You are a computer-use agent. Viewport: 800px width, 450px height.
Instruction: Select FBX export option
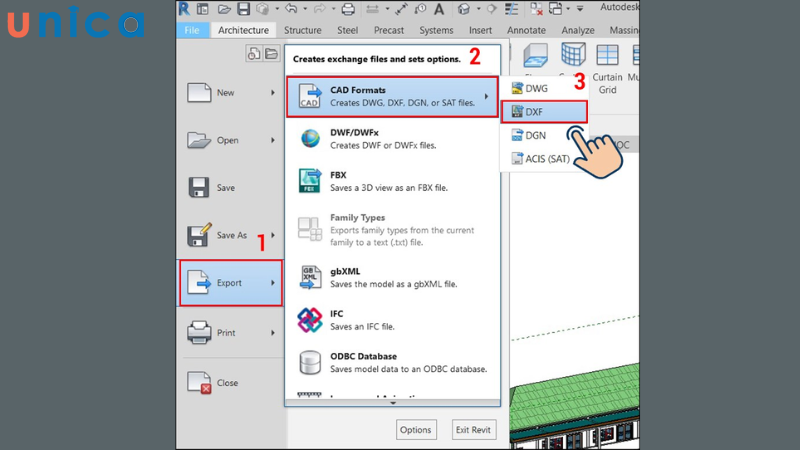392,181
